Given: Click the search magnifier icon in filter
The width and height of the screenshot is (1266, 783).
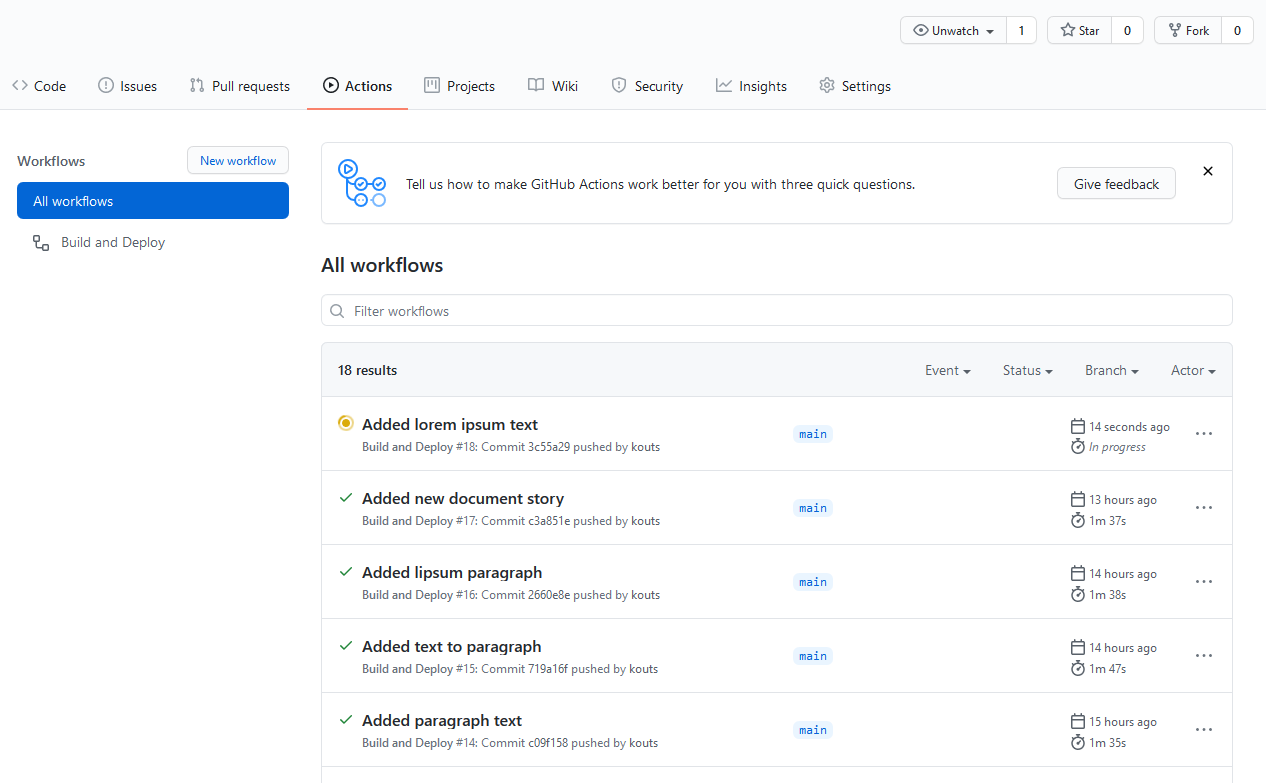Looking at the screenshot, I should [x=338, y=311].
